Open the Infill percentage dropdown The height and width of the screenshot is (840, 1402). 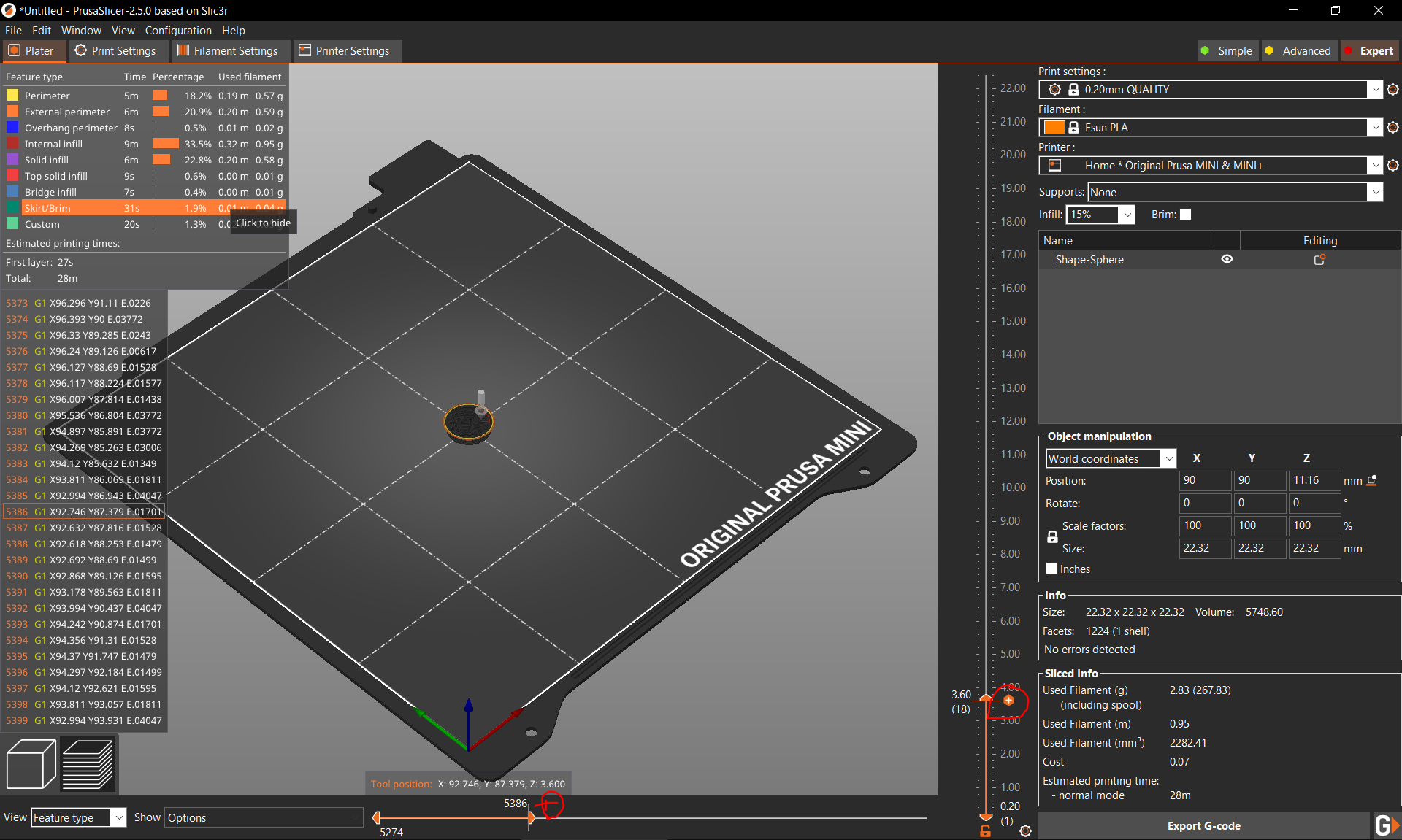click(1127, 214)
